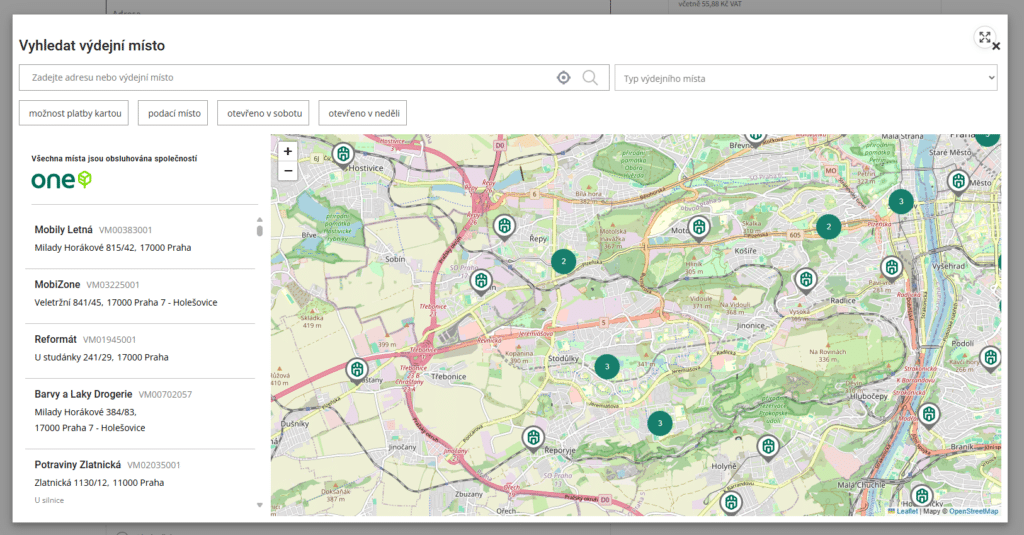
Task: Click the list scrollbar thumb
Action: click(x=259, y=231)
